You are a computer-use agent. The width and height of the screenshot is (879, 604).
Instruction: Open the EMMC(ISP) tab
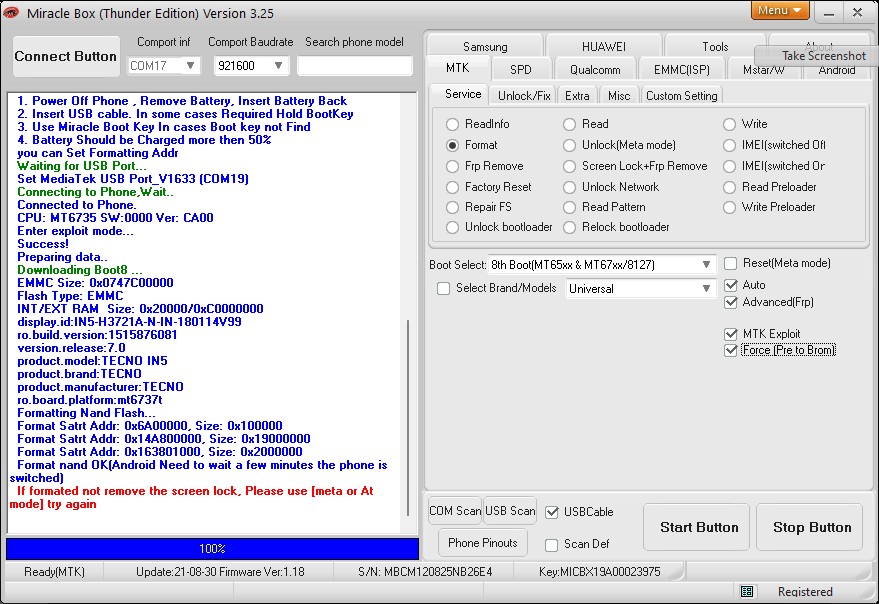click(x=682, y=70)
